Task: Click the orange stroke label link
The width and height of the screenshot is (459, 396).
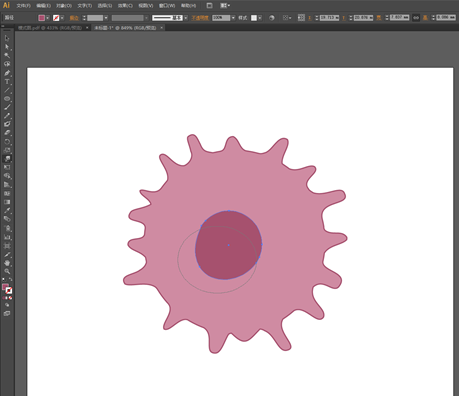Action: tap(74, 18)
